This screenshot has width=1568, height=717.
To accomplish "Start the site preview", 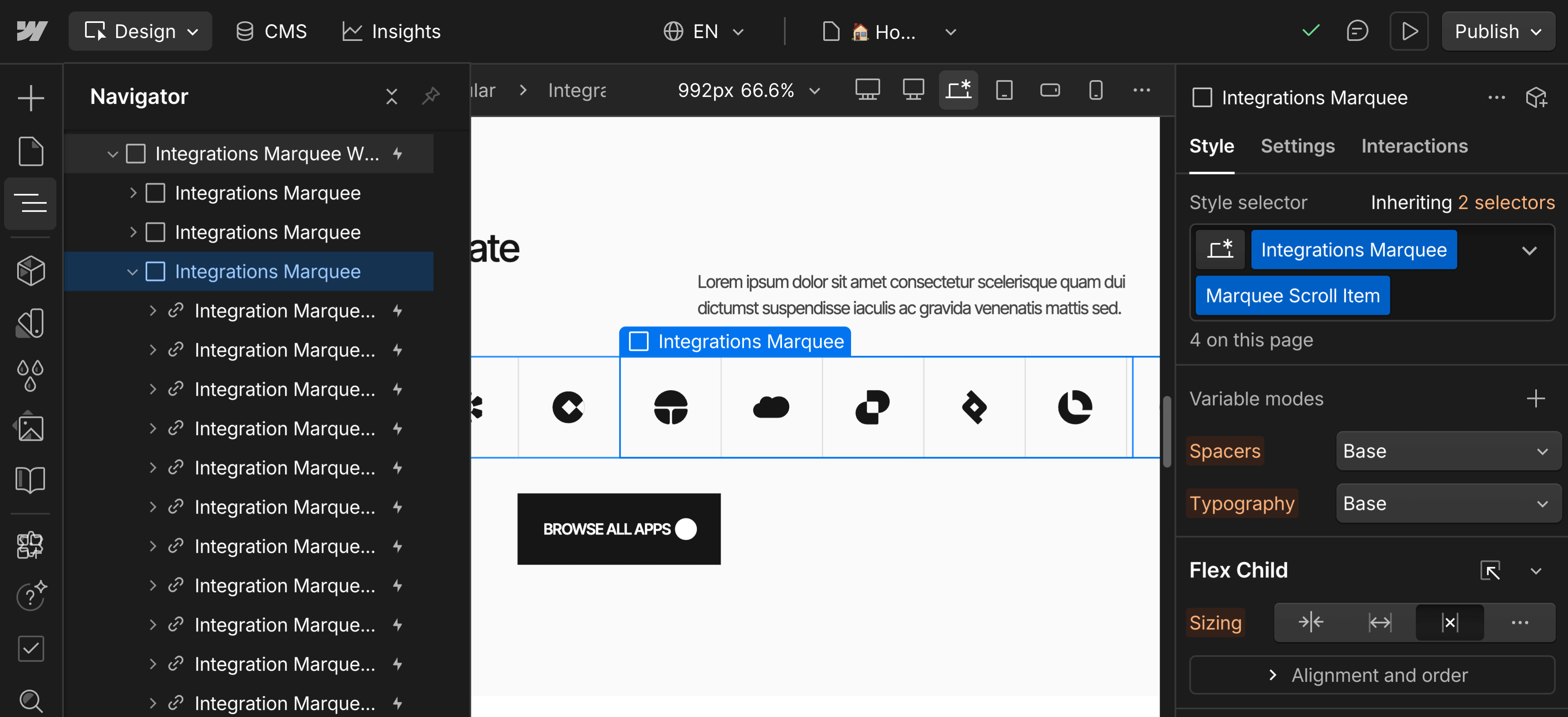I will pos(1409,31).
